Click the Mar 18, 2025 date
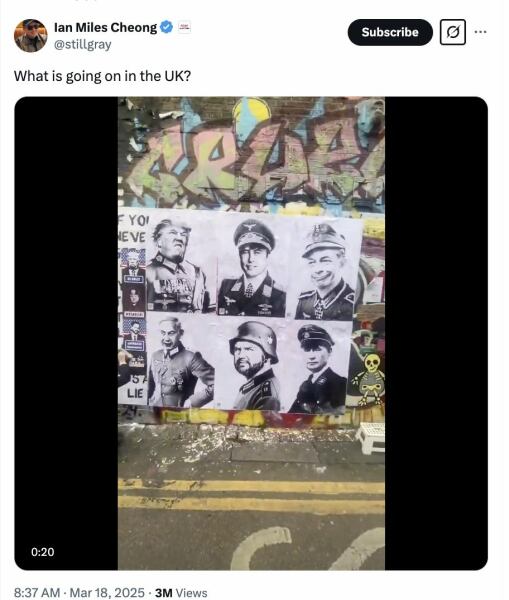509x600 pixels. tap(107, 592)
